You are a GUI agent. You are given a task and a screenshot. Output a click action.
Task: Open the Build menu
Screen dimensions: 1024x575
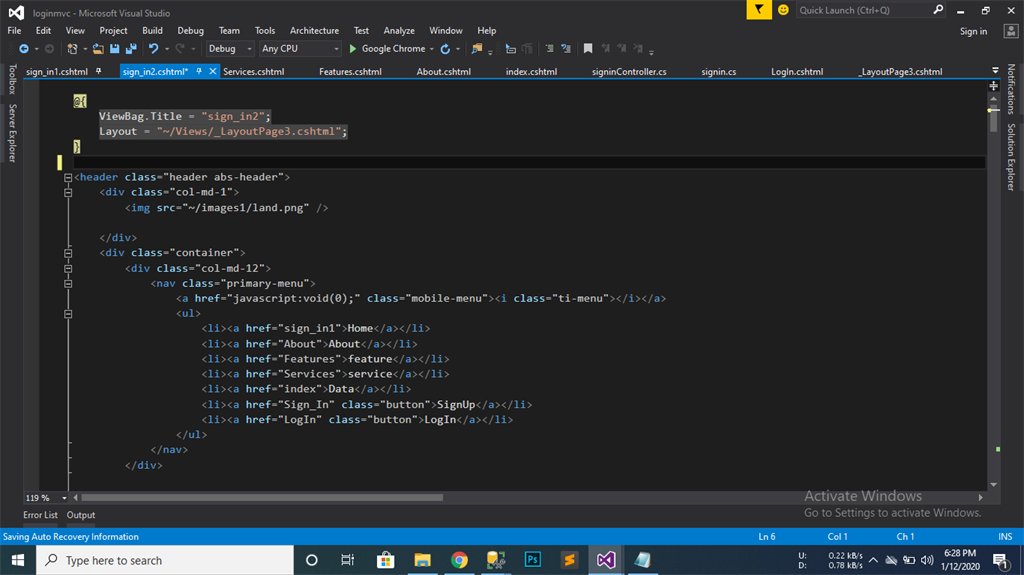[152, 31]
